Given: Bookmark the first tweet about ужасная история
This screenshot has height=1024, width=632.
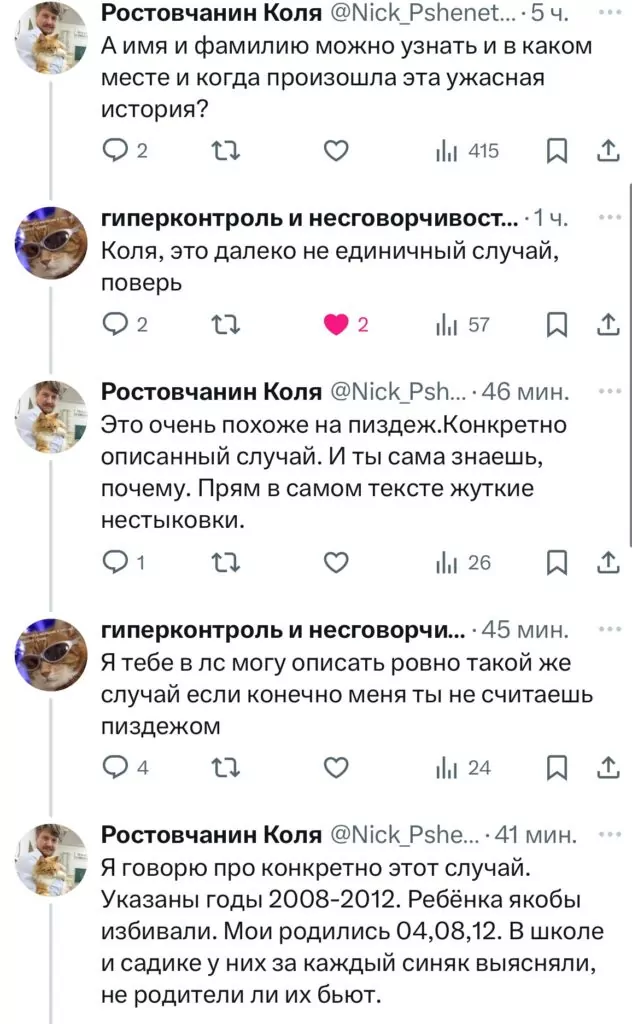Looking at the screenshot, I should 558,151.
